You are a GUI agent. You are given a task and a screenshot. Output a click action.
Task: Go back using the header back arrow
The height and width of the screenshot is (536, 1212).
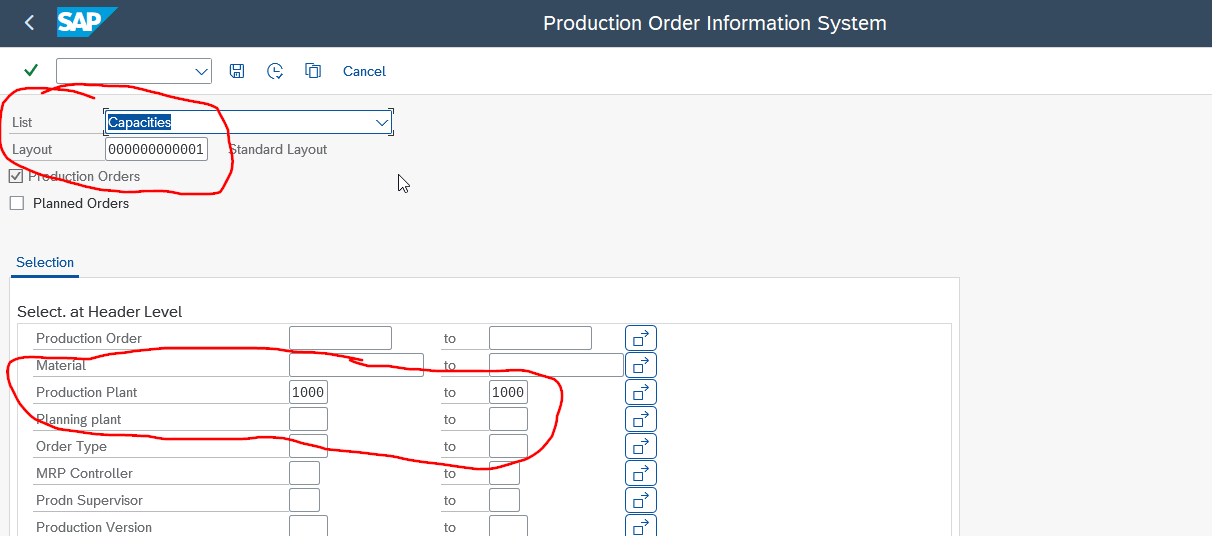tap(29, 22)
